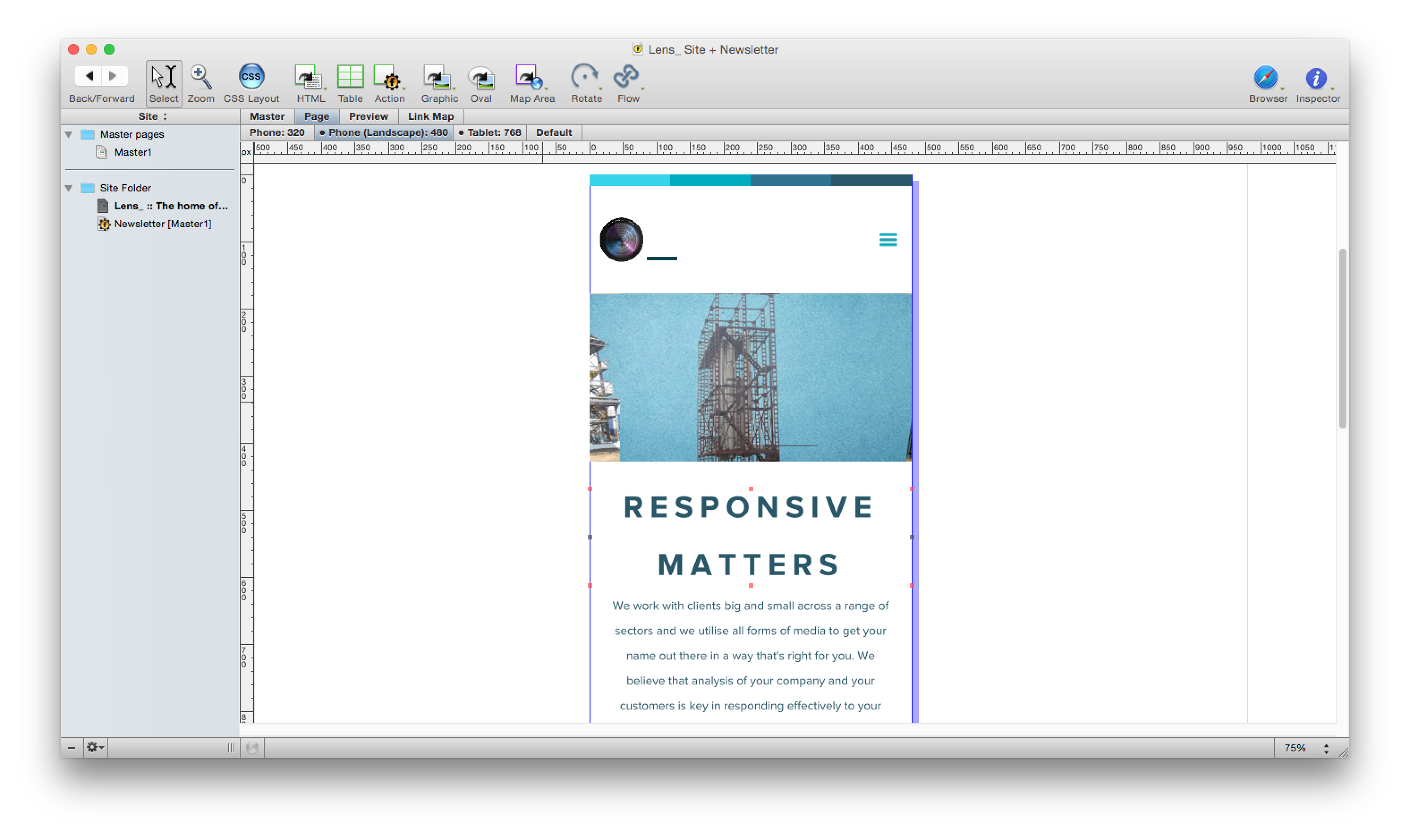Open the Site panel dropdown
The height and width of the screenshot is (840, 1410).
152,117
